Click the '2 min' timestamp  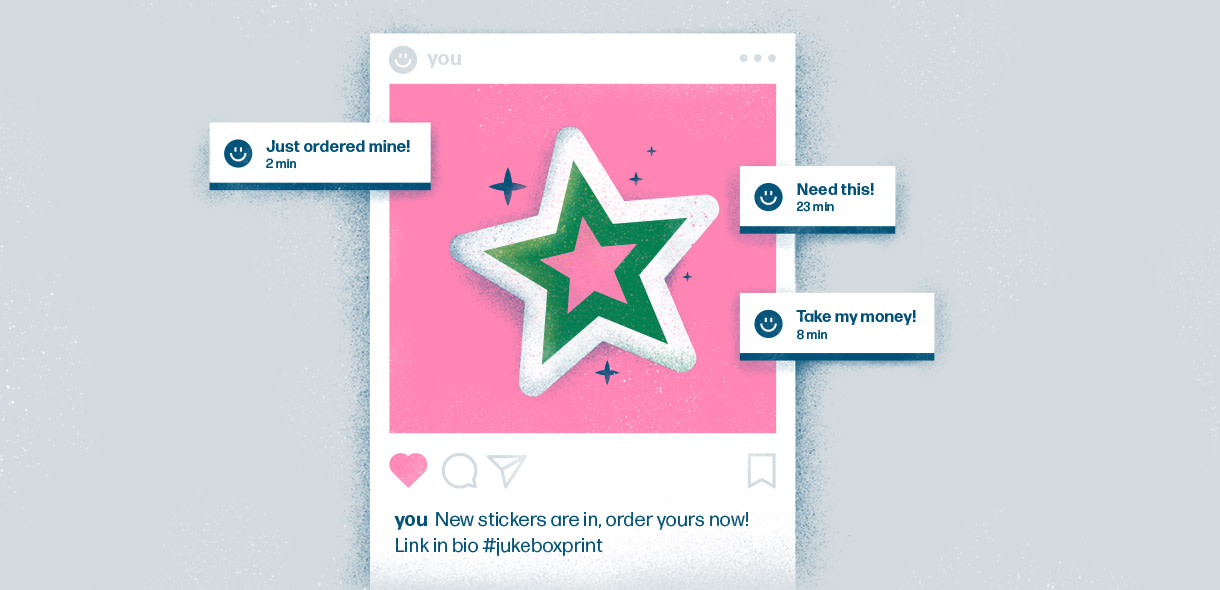pyautogui.click(x=281, y=164)
